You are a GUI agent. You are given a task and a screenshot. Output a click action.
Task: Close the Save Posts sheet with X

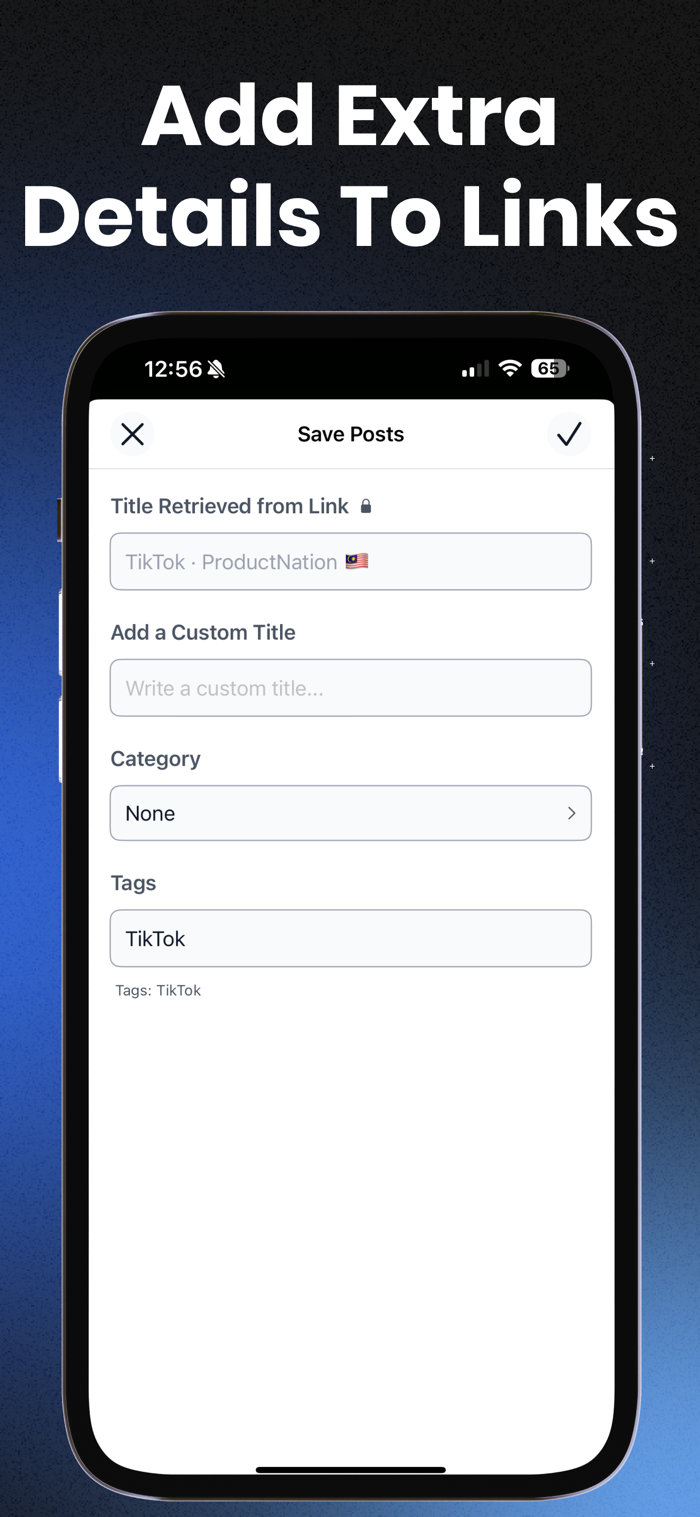132,434
